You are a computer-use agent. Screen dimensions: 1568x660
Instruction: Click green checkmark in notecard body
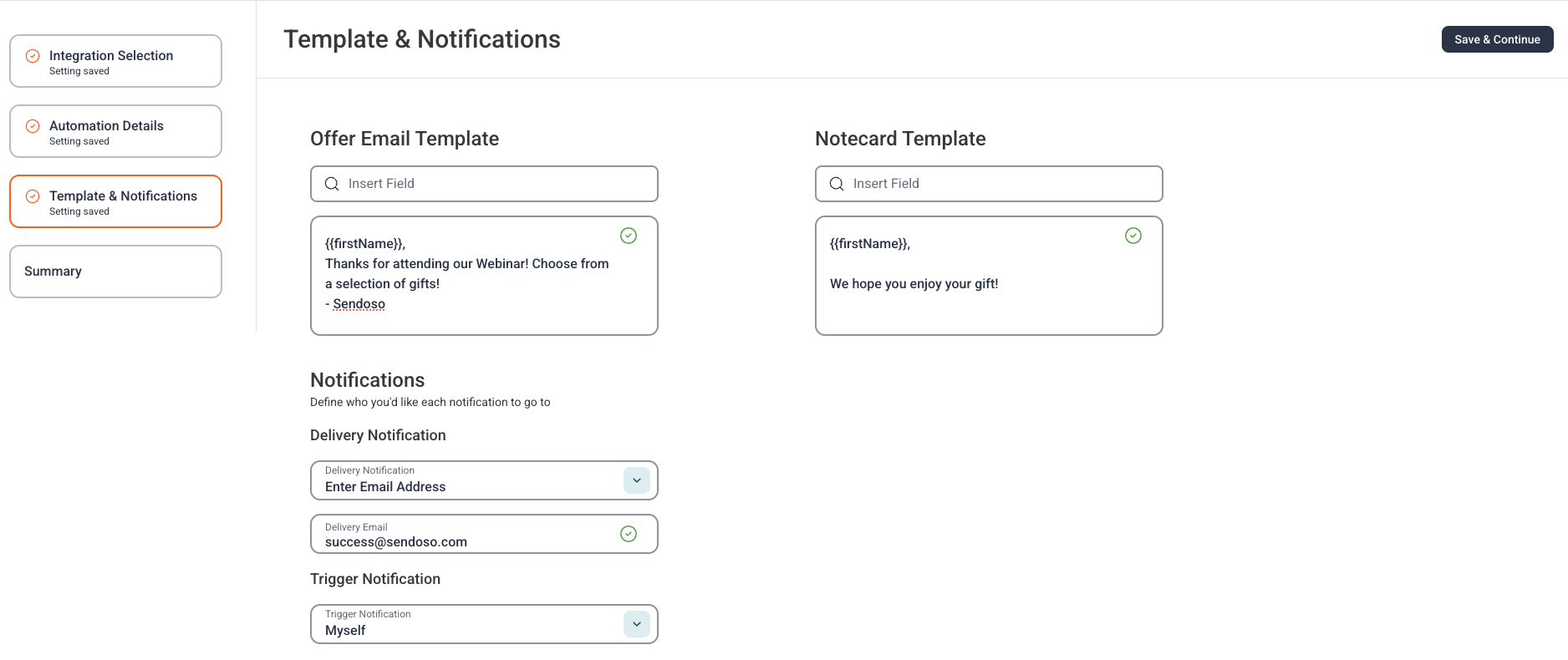(1133, 236)
